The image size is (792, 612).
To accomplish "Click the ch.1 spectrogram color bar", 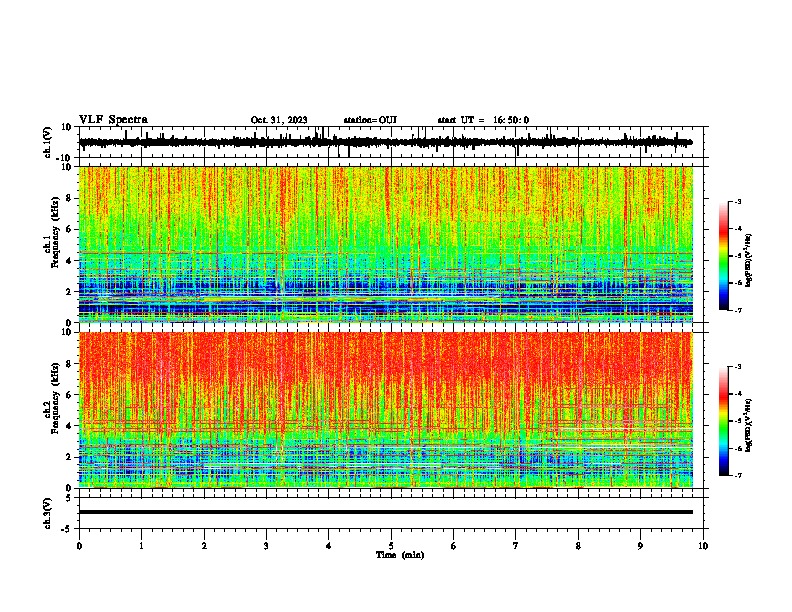I will 723,256.
